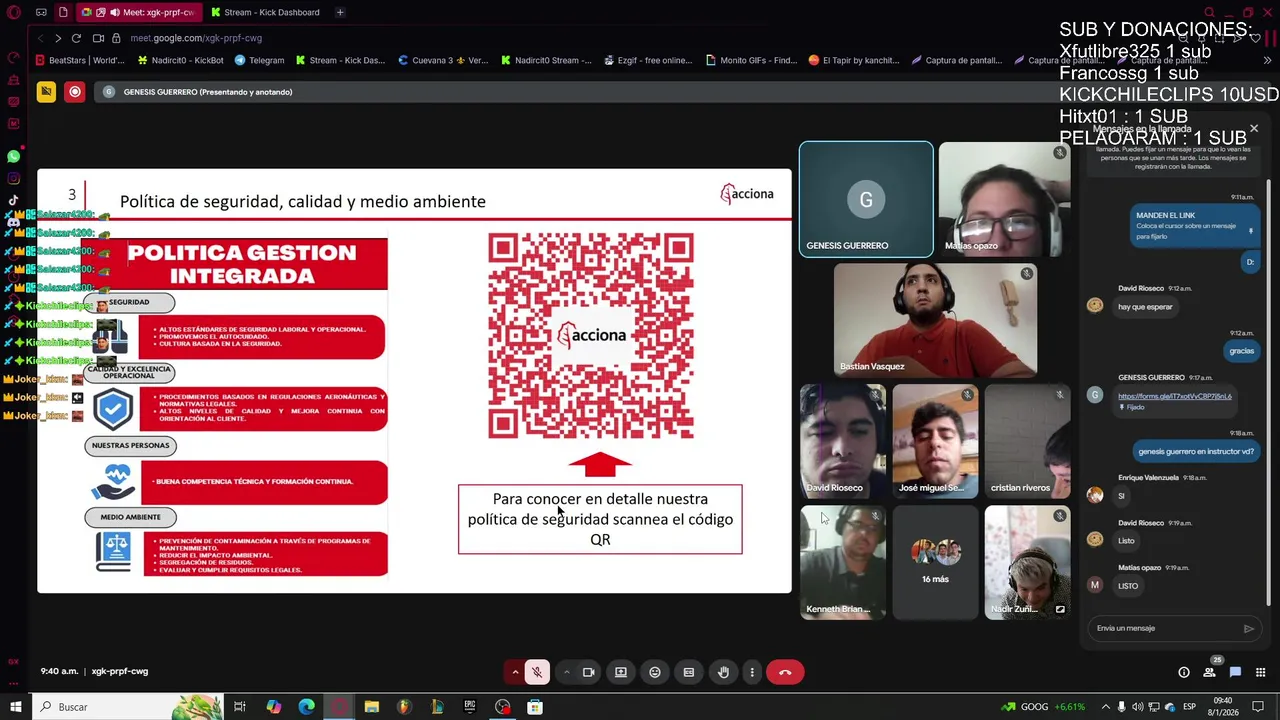Open Task View on taskbar
Viewport: 1280px width, 720px height.
(x=240, y=707)
